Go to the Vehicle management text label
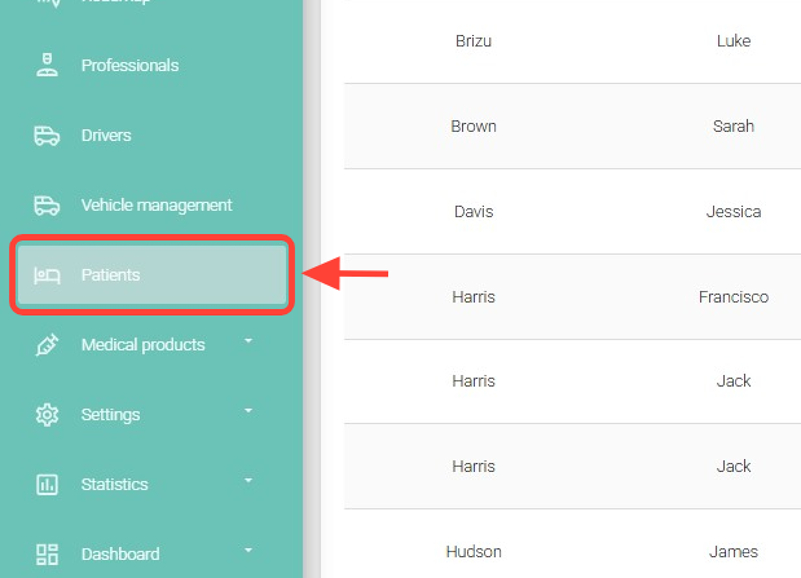 tap(156, 205)
